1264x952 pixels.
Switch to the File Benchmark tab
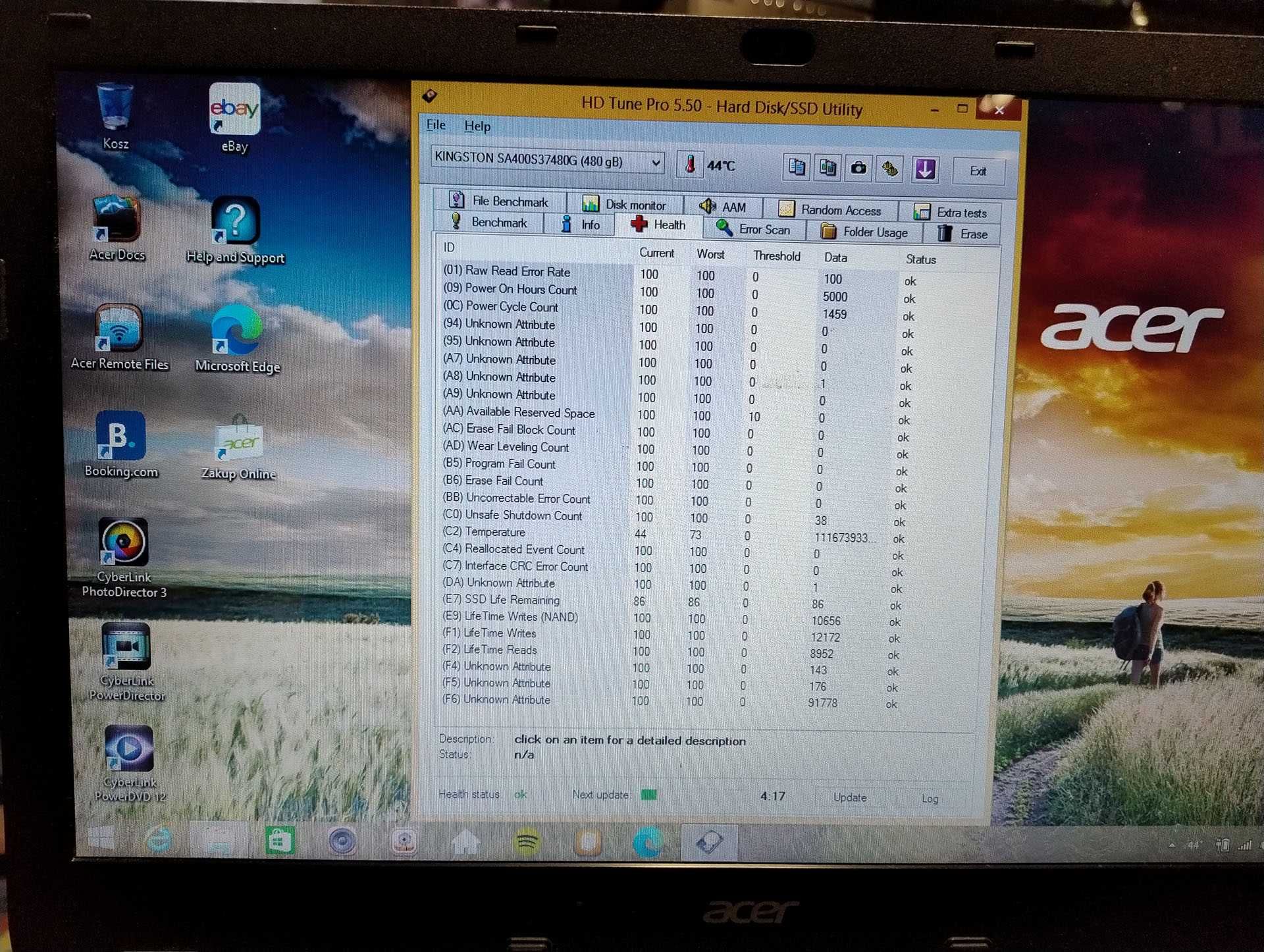pyautogui.click(x=500, y=201)
